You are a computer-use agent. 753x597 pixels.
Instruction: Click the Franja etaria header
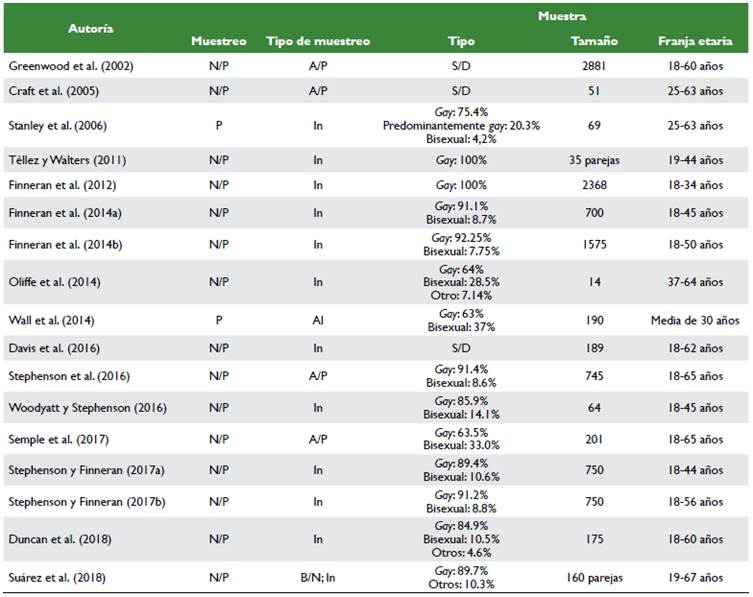[x=698, y=41]
